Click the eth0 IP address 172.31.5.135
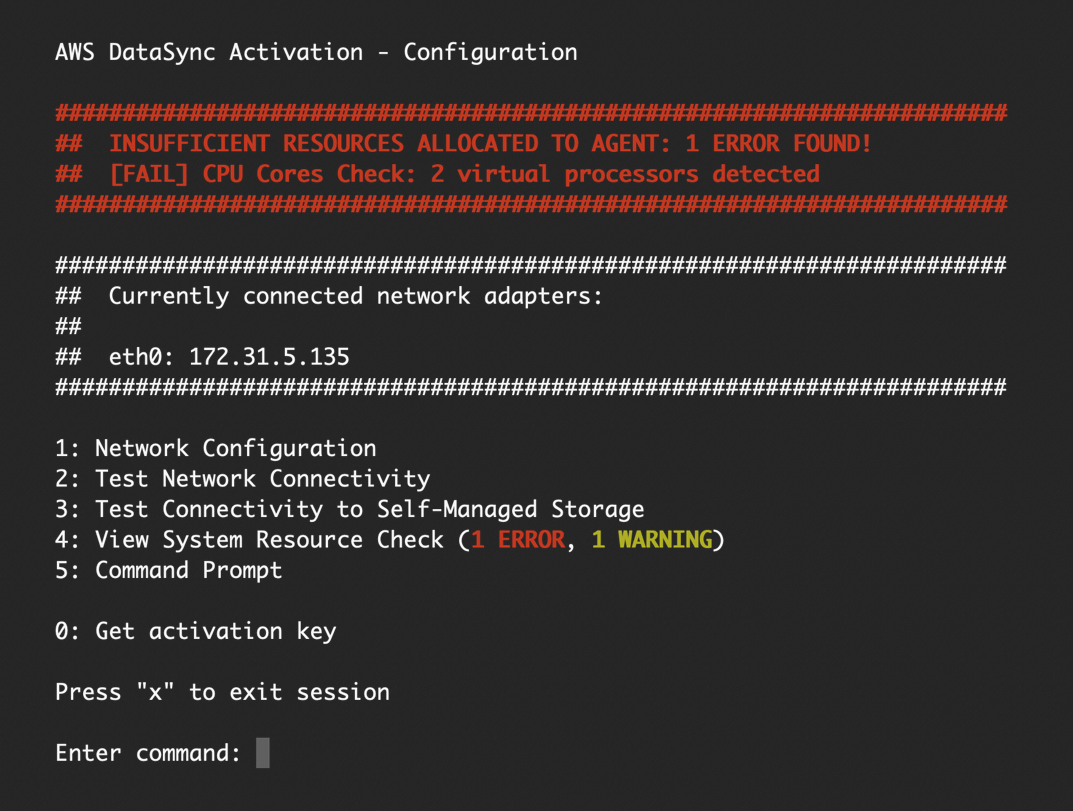This screenshot has width=1073, height=811. pos(269,357)
